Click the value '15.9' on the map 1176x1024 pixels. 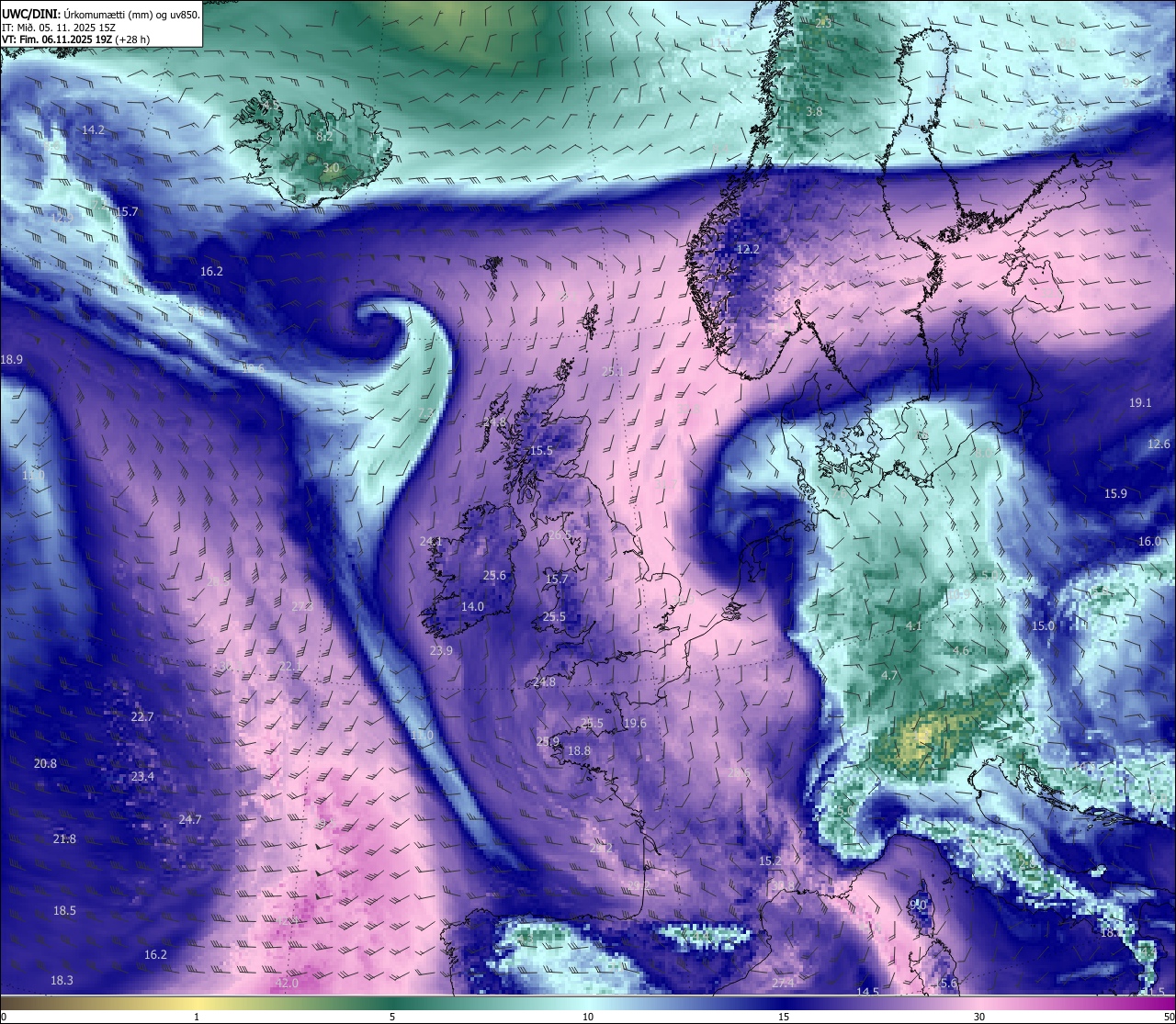1115,493
